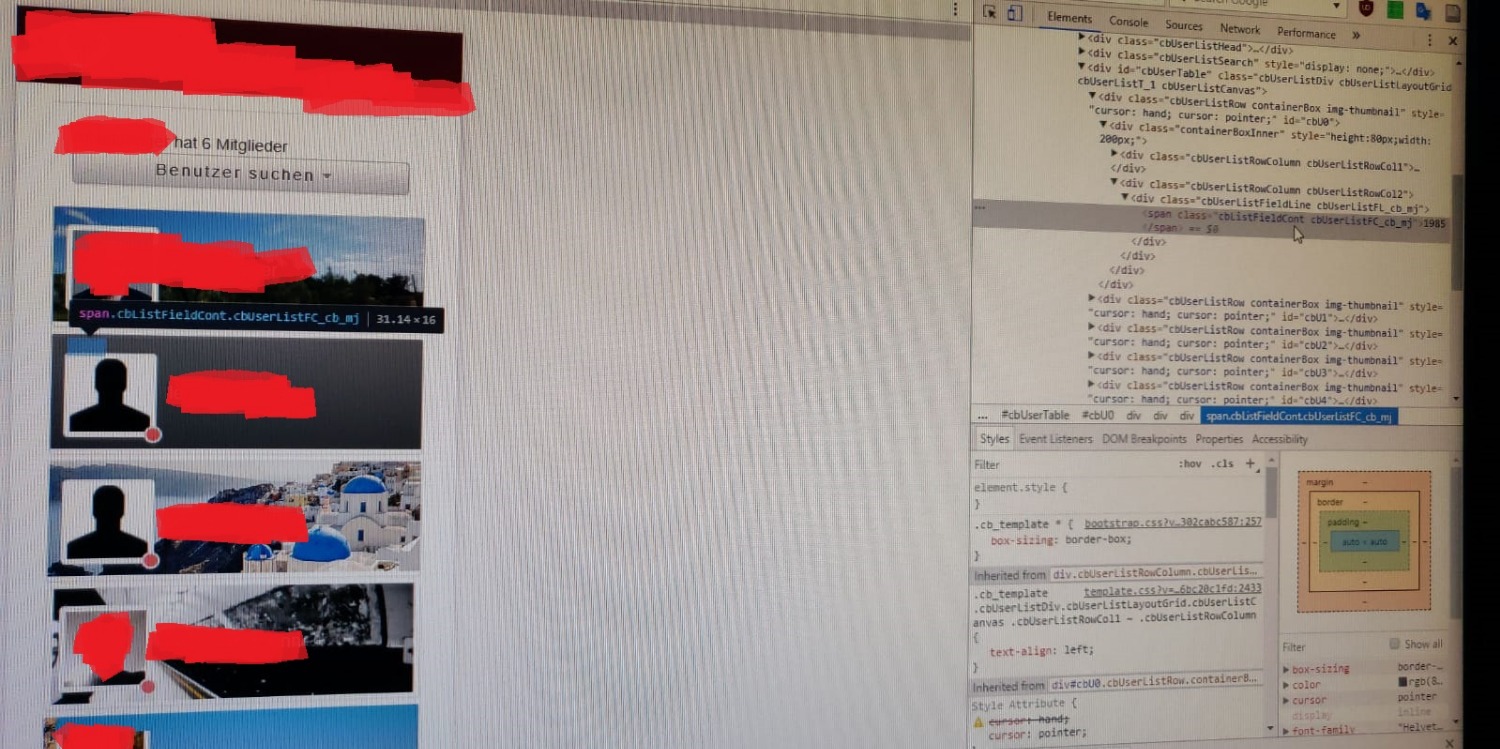Switch to the Console tab
The image size is (1500, 749).
click(1129, 22)
